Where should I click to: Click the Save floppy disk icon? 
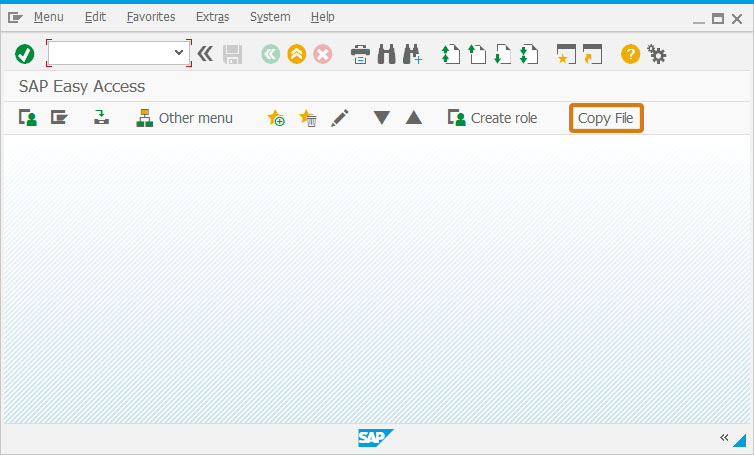coord(232,54)
